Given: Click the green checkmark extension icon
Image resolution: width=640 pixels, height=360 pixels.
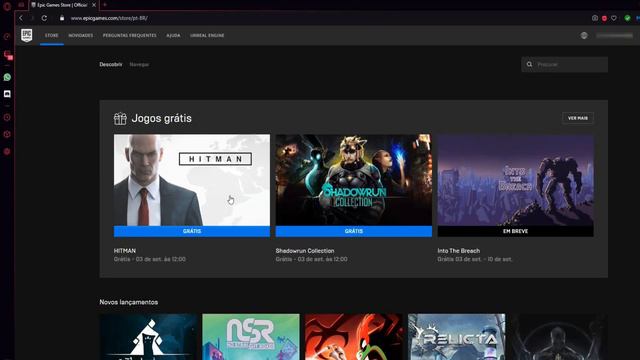Looking at the screenshot, I should pos(627,18).
